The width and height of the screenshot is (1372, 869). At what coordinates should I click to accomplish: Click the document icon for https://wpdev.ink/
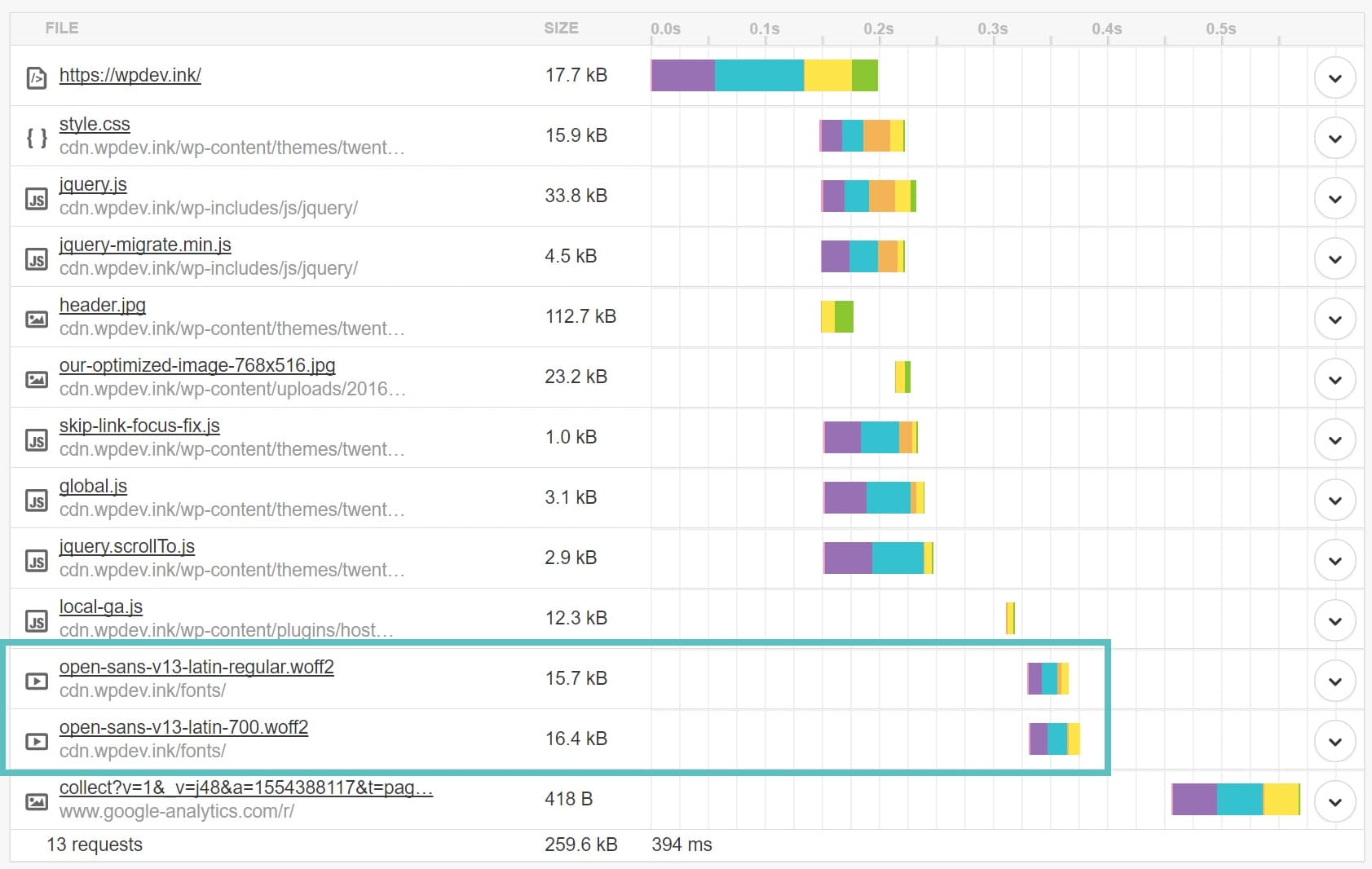37,76
